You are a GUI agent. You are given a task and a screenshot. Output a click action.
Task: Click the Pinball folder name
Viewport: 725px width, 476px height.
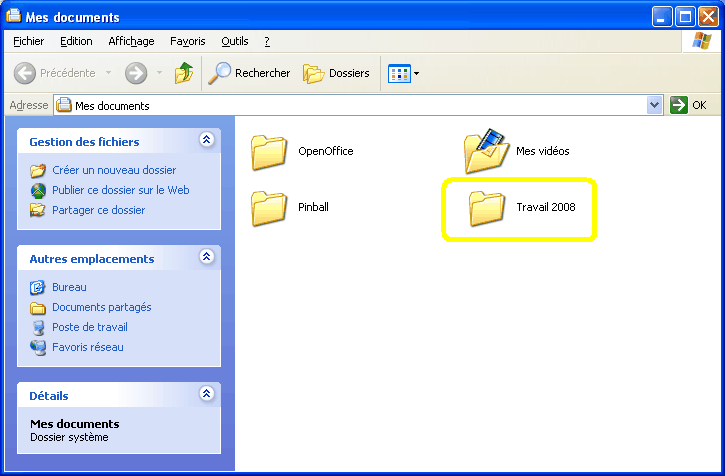point(313,207)
